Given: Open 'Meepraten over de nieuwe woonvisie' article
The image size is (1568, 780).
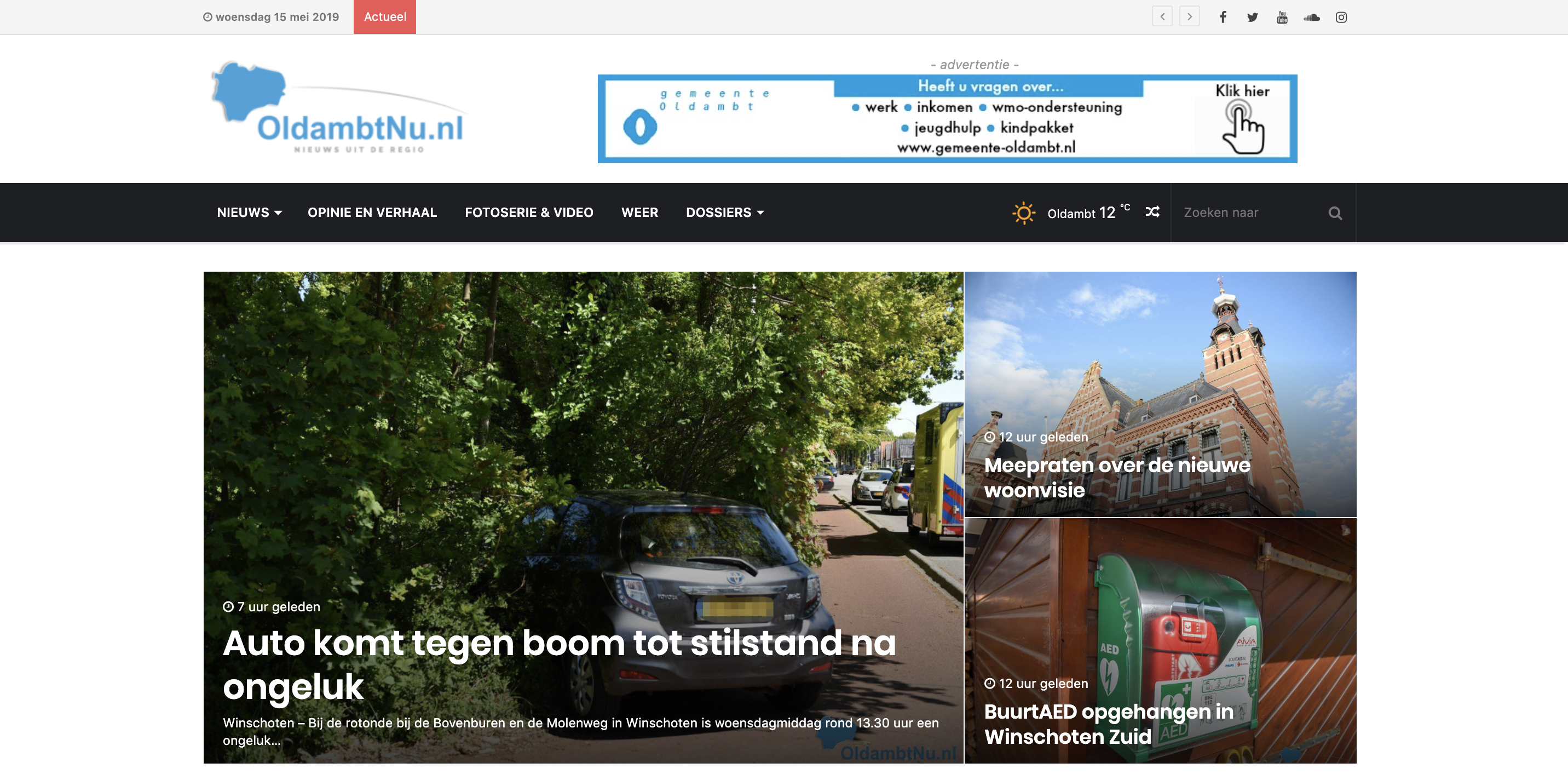Looking at the screenshot, I should point(1116,478).
